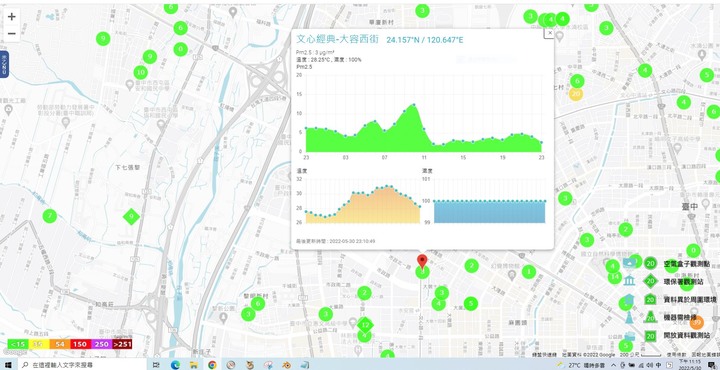Select the green sensor marker numbered 14

614,277
